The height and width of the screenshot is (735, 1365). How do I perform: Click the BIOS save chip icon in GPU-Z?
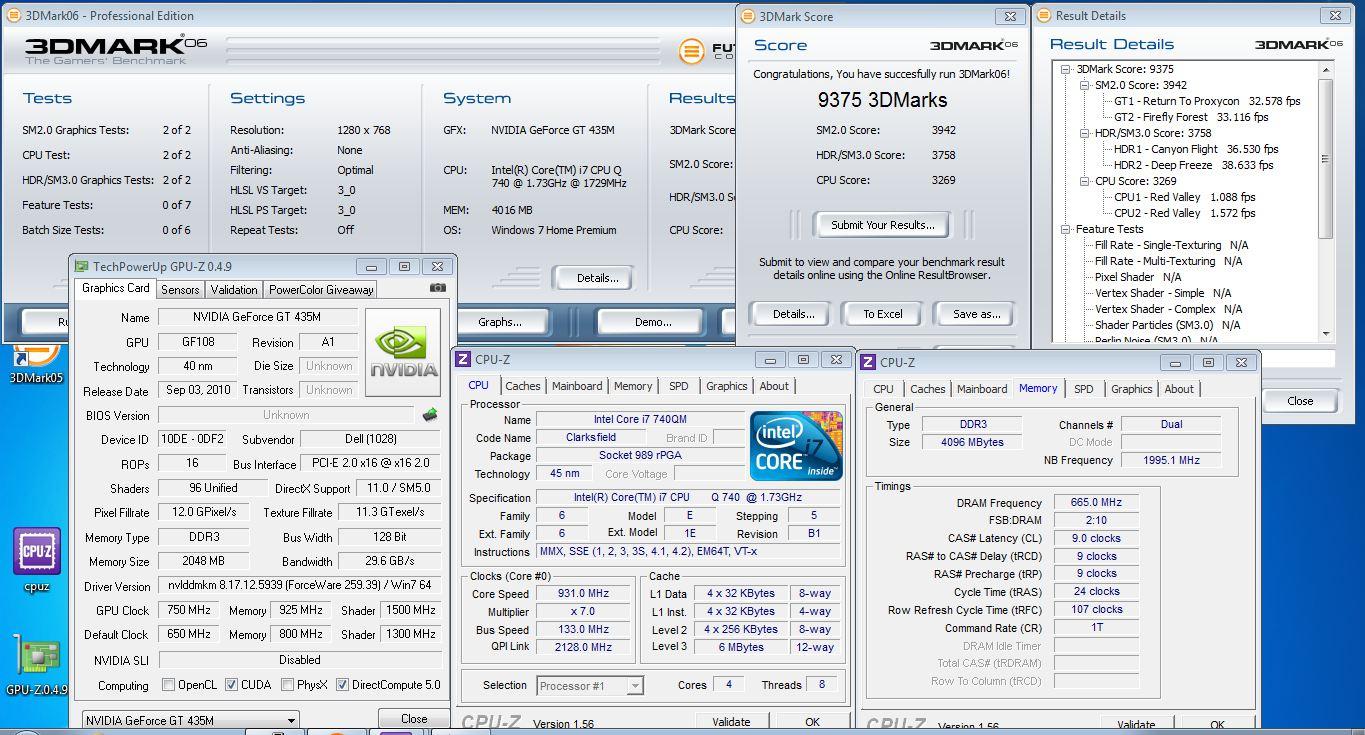(430, 415)
